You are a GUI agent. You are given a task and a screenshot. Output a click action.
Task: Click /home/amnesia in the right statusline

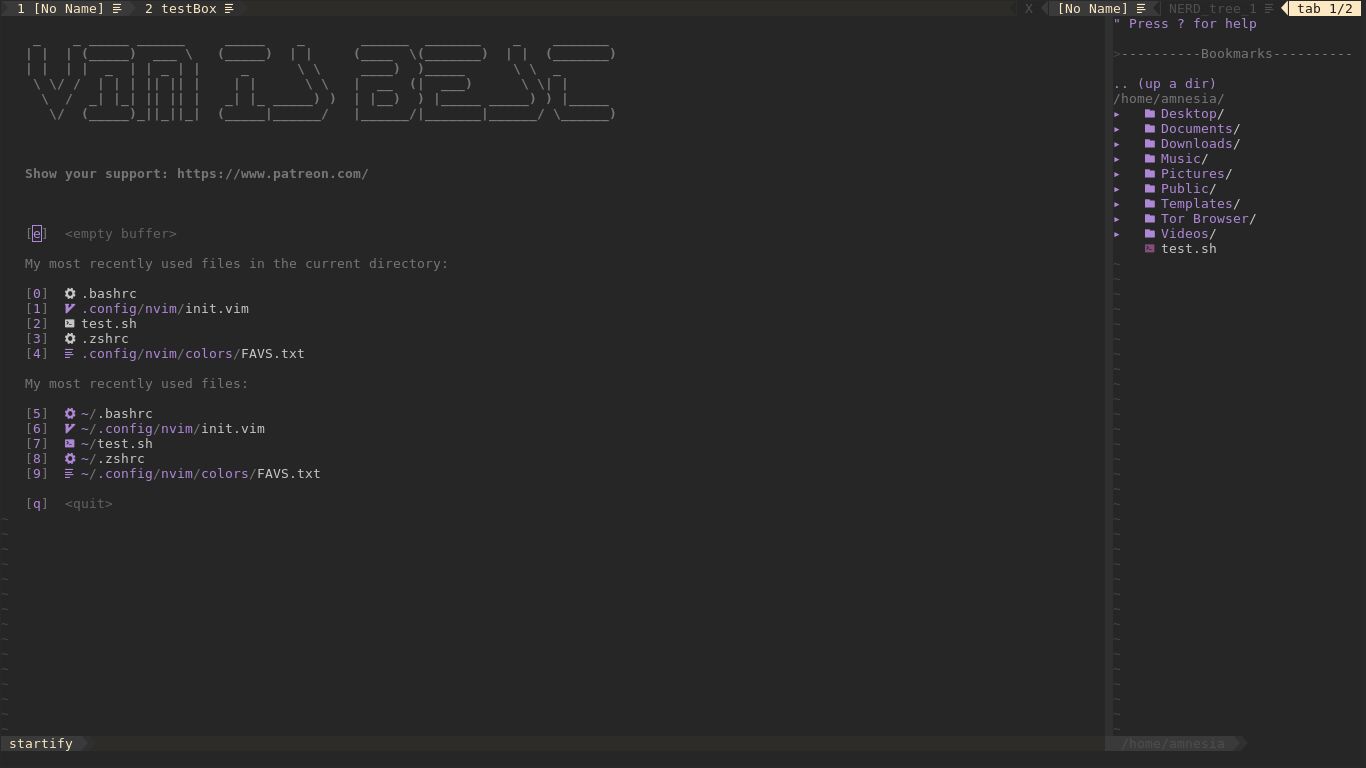tap(1176, 743)
